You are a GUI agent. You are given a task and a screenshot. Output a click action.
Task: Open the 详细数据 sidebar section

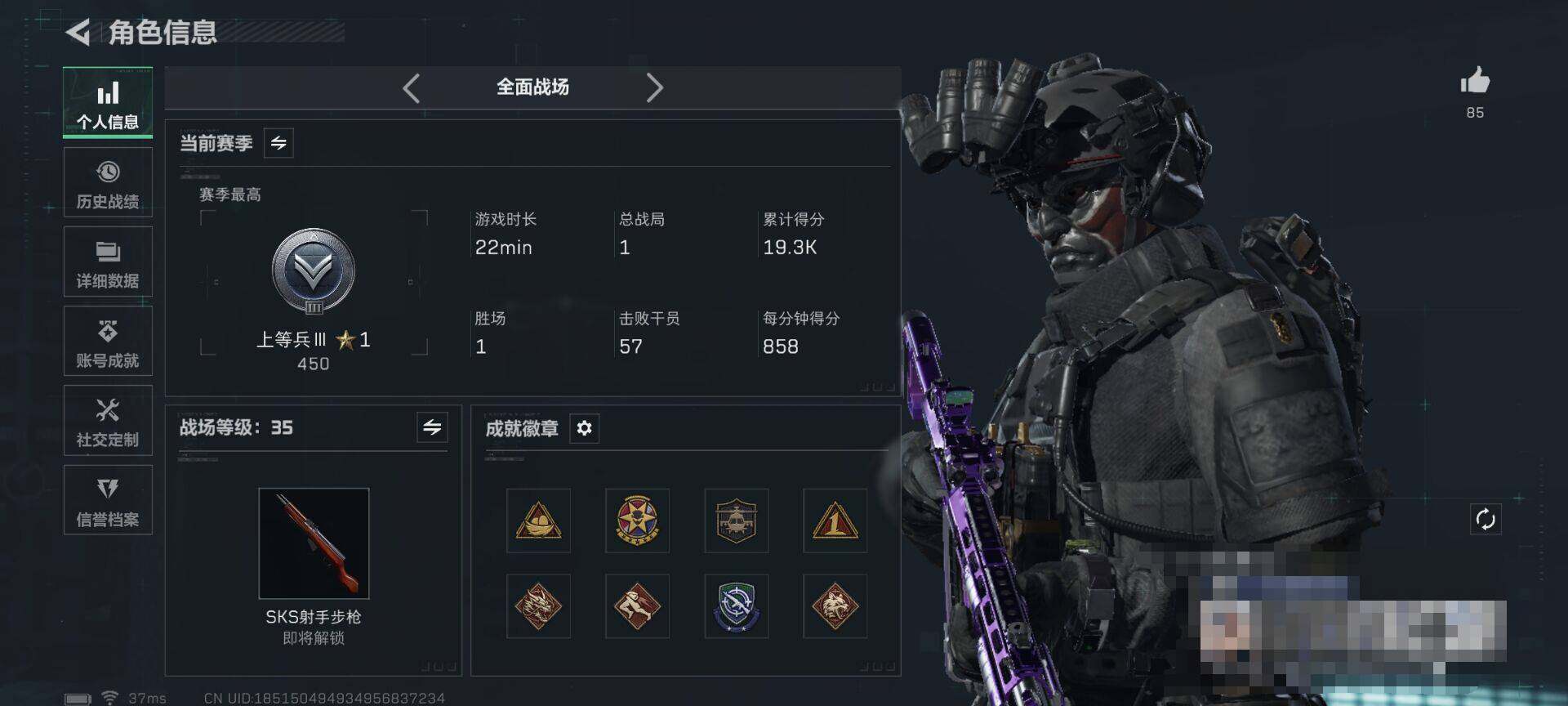click(x=108, y=262)
